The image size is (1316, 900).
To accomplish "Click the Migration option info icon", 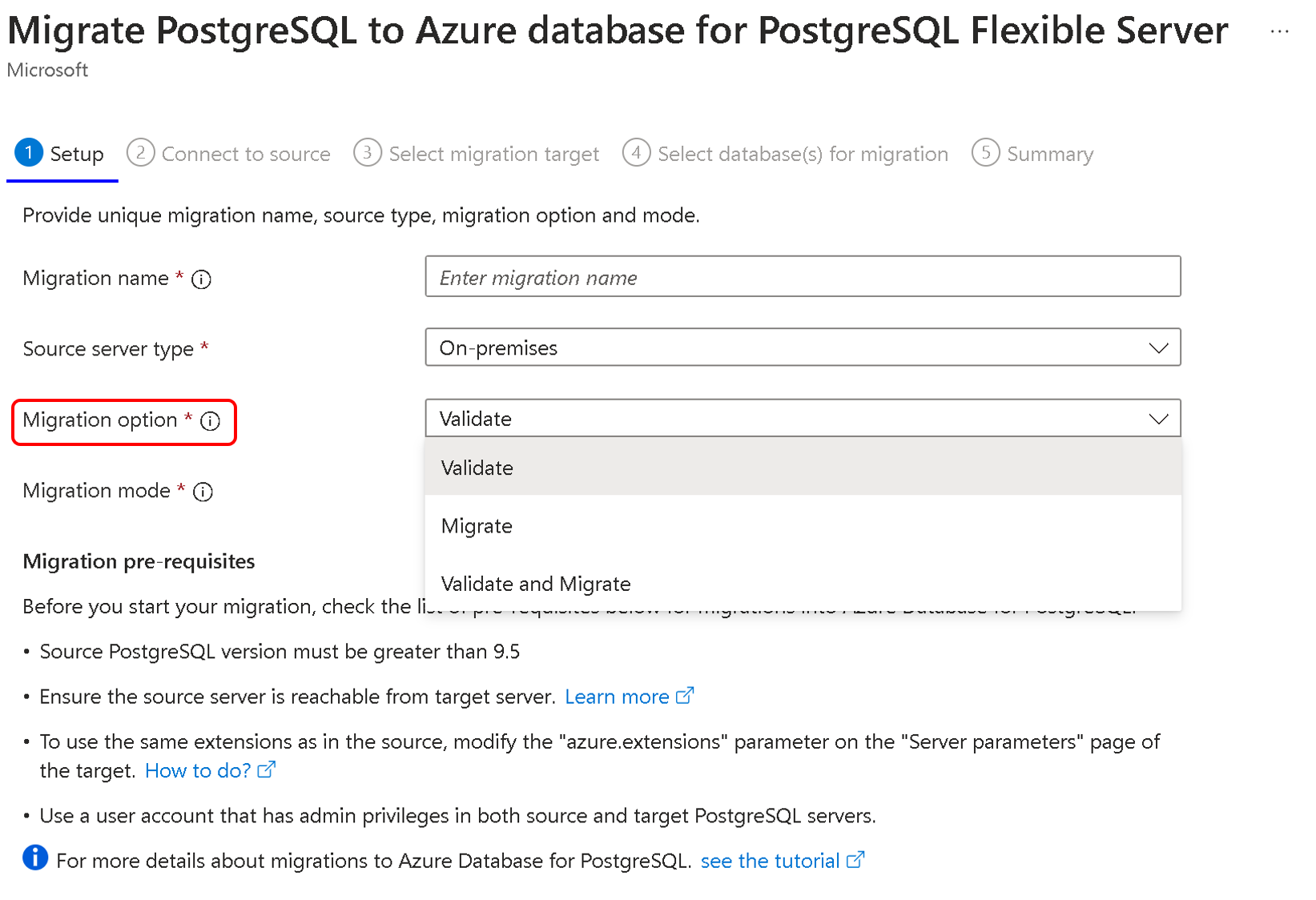I will (x=211, y=421).
